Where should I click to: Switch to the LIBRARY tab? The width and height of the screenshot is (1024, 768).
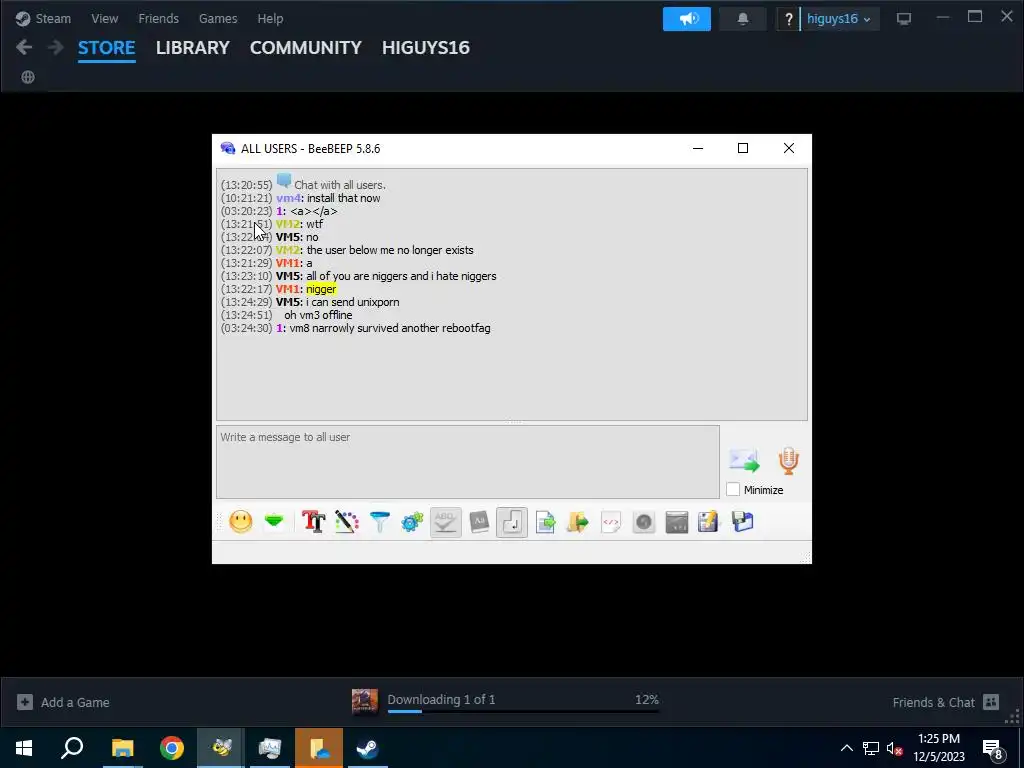pos(193,48)
